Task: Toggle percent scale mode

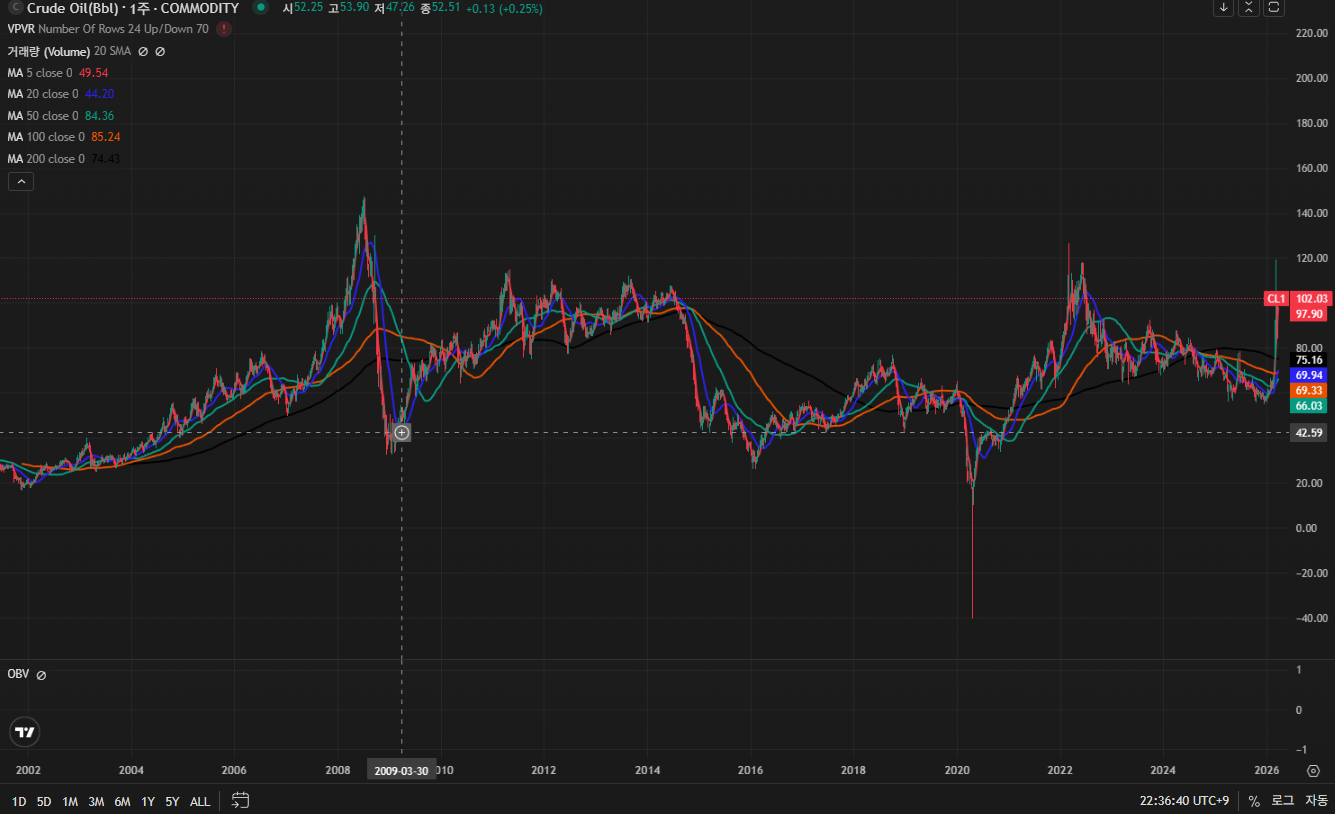Action: pyautogui.click(x=1254, y=801)
